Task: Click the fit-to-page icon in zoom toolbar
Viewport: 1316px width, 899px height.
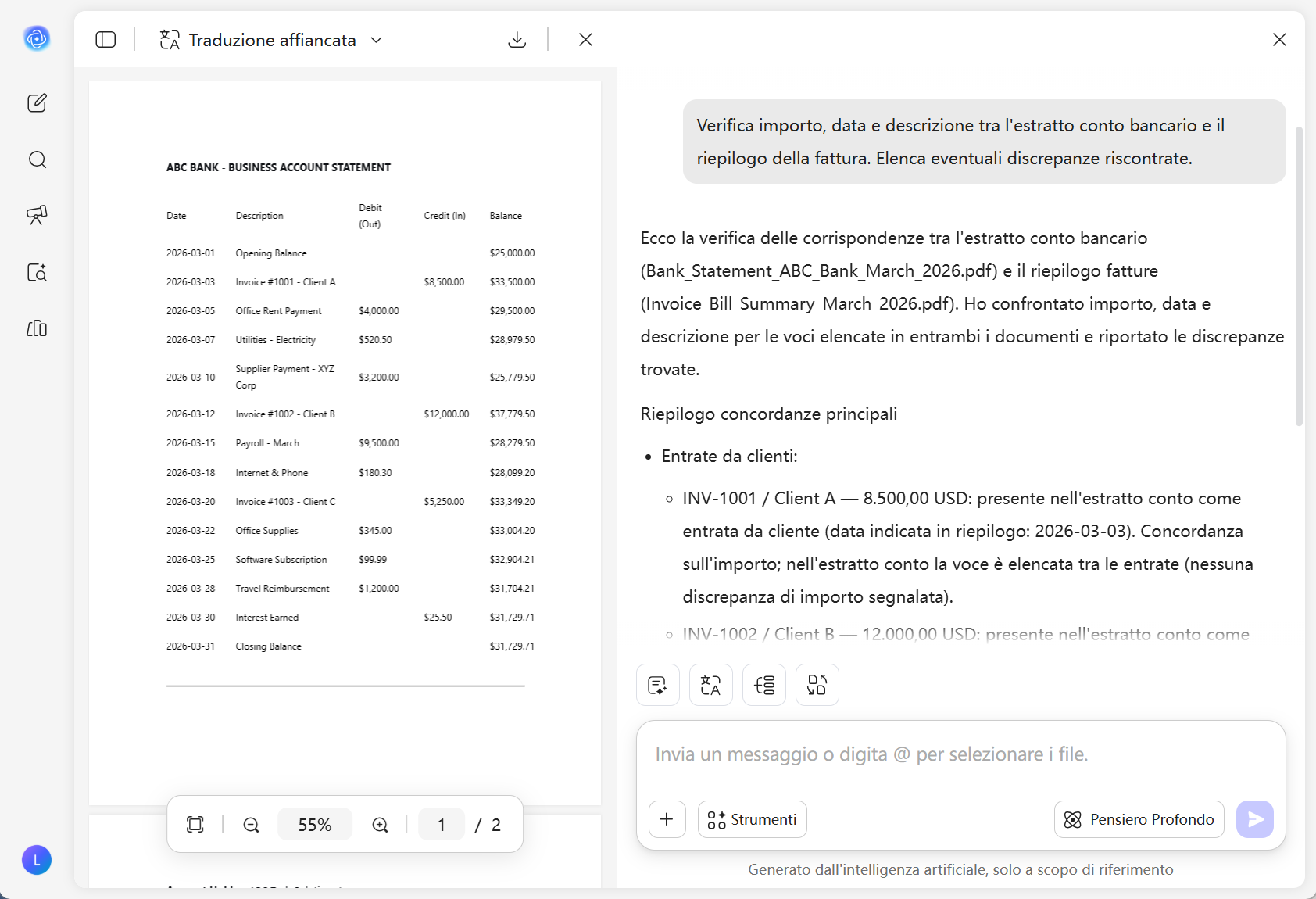Action: (195, 824)
